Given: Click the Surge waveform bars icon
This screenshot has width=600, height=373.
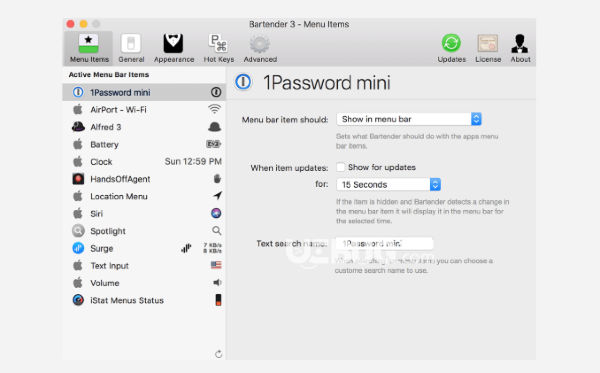Looking at the screenshot, I should (186, 248).
